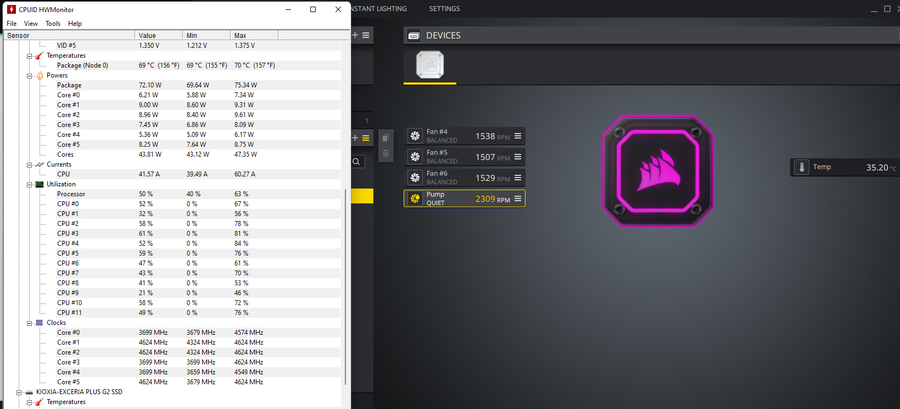Select the CPU #0 utilization row

coord(198,204)
